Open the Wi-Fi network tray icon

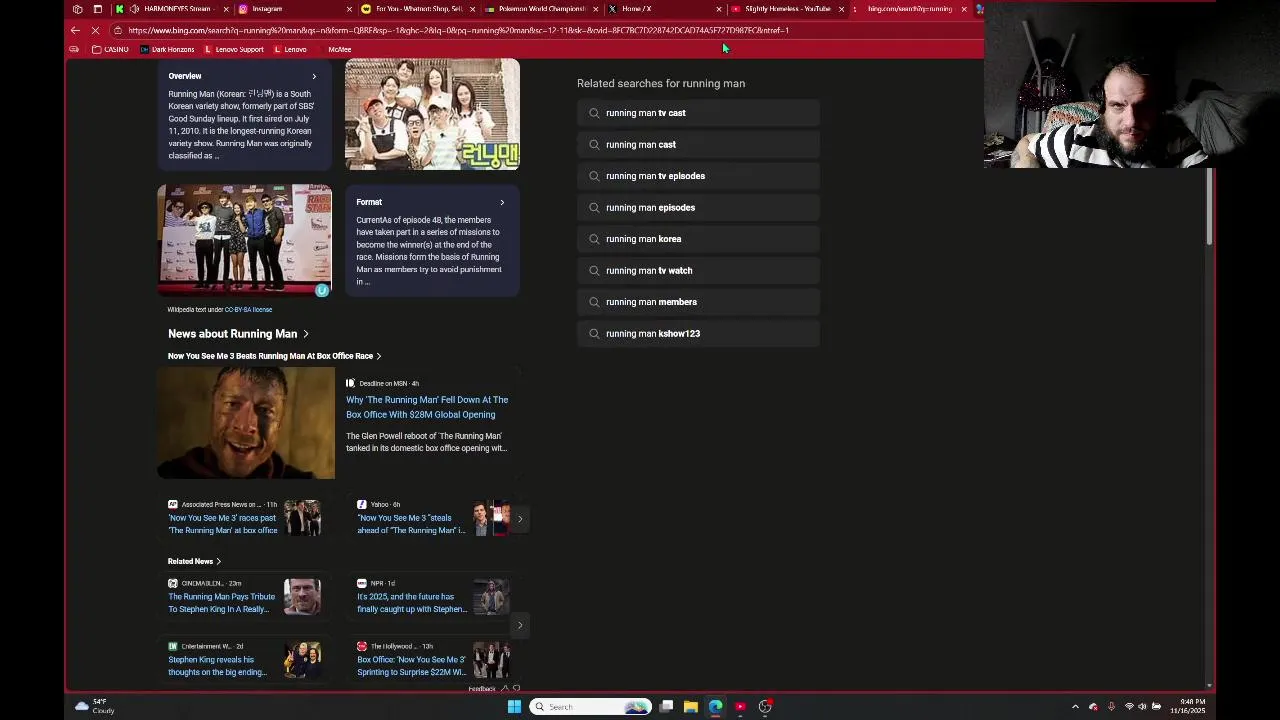coord(1129,707)
